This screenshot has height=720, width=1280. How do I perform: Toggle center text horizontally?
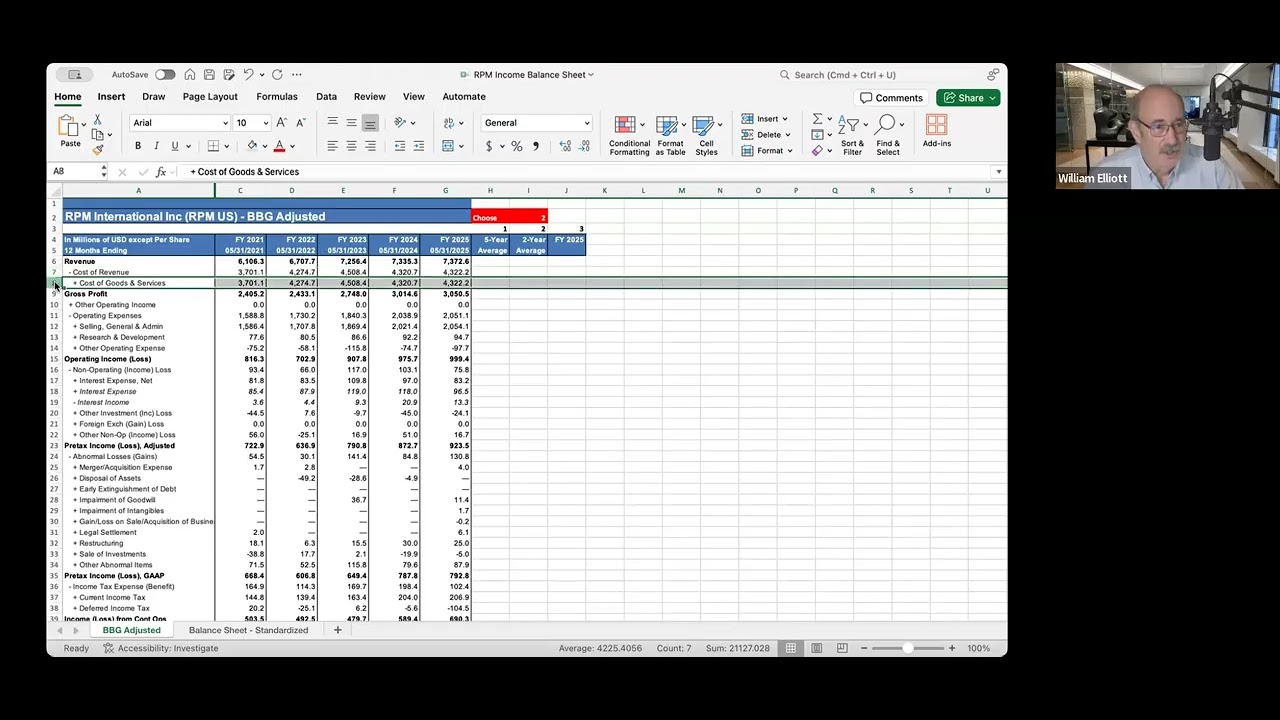click(351, 146)
